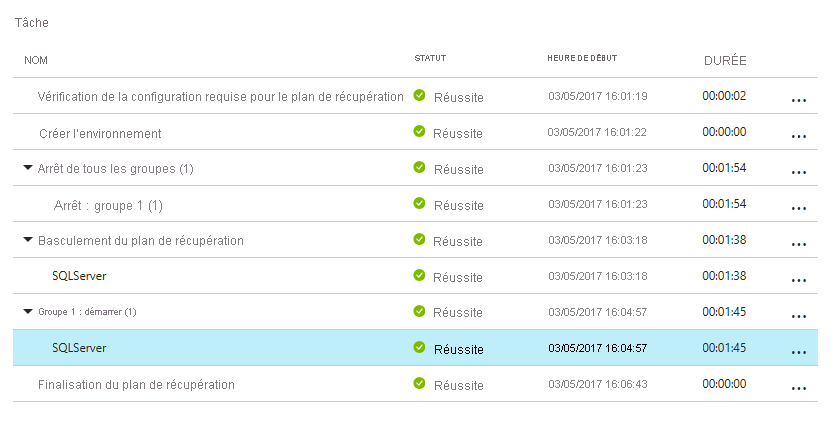Screen dimensions: 839x425
Task: Select the Arrêt : groupe 1 (1) task
Action: pos(108,206)
